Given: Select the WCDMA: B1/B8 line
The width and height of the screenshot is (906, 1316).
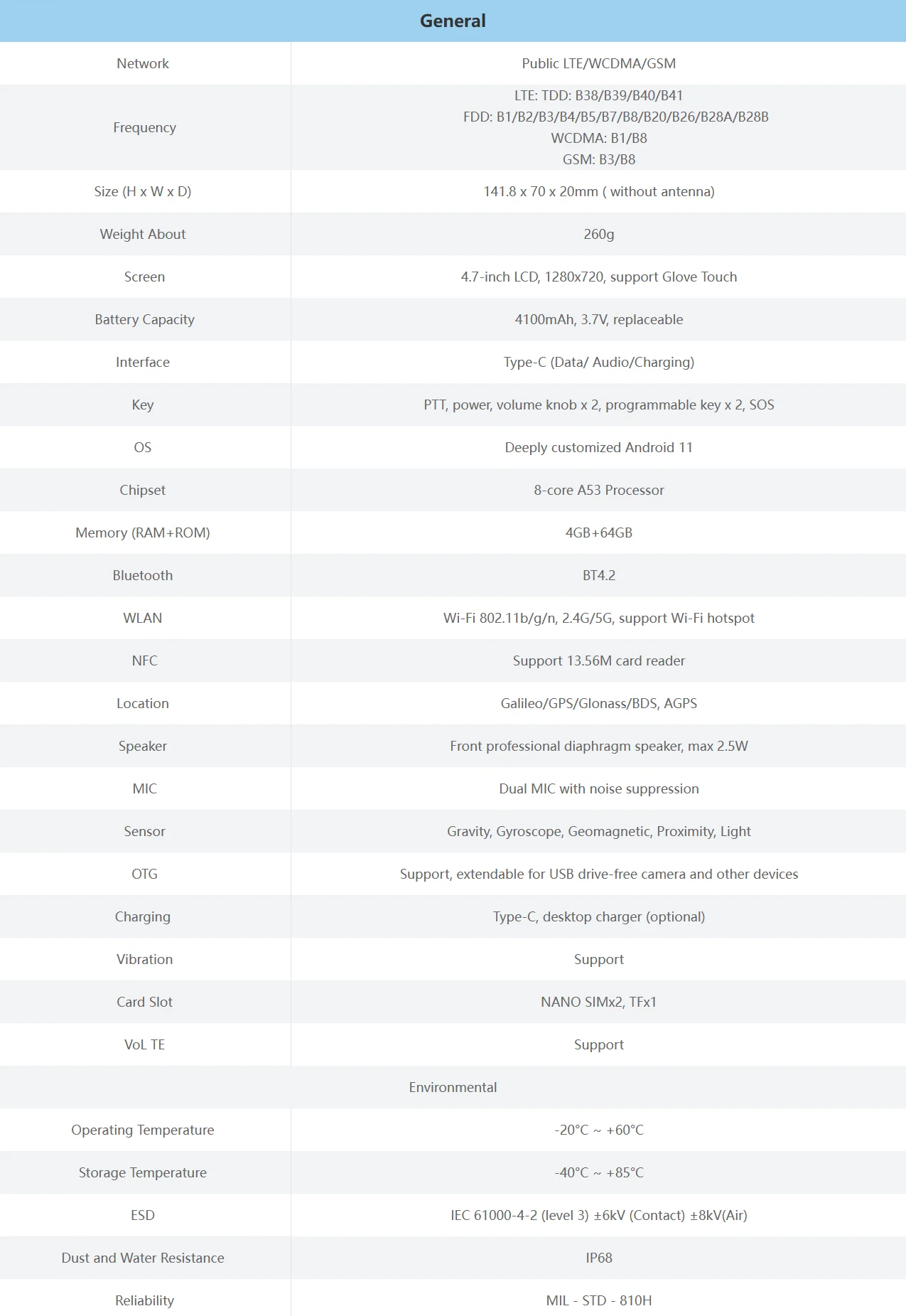Looking at the screenshot, I should tap(598, 138).
